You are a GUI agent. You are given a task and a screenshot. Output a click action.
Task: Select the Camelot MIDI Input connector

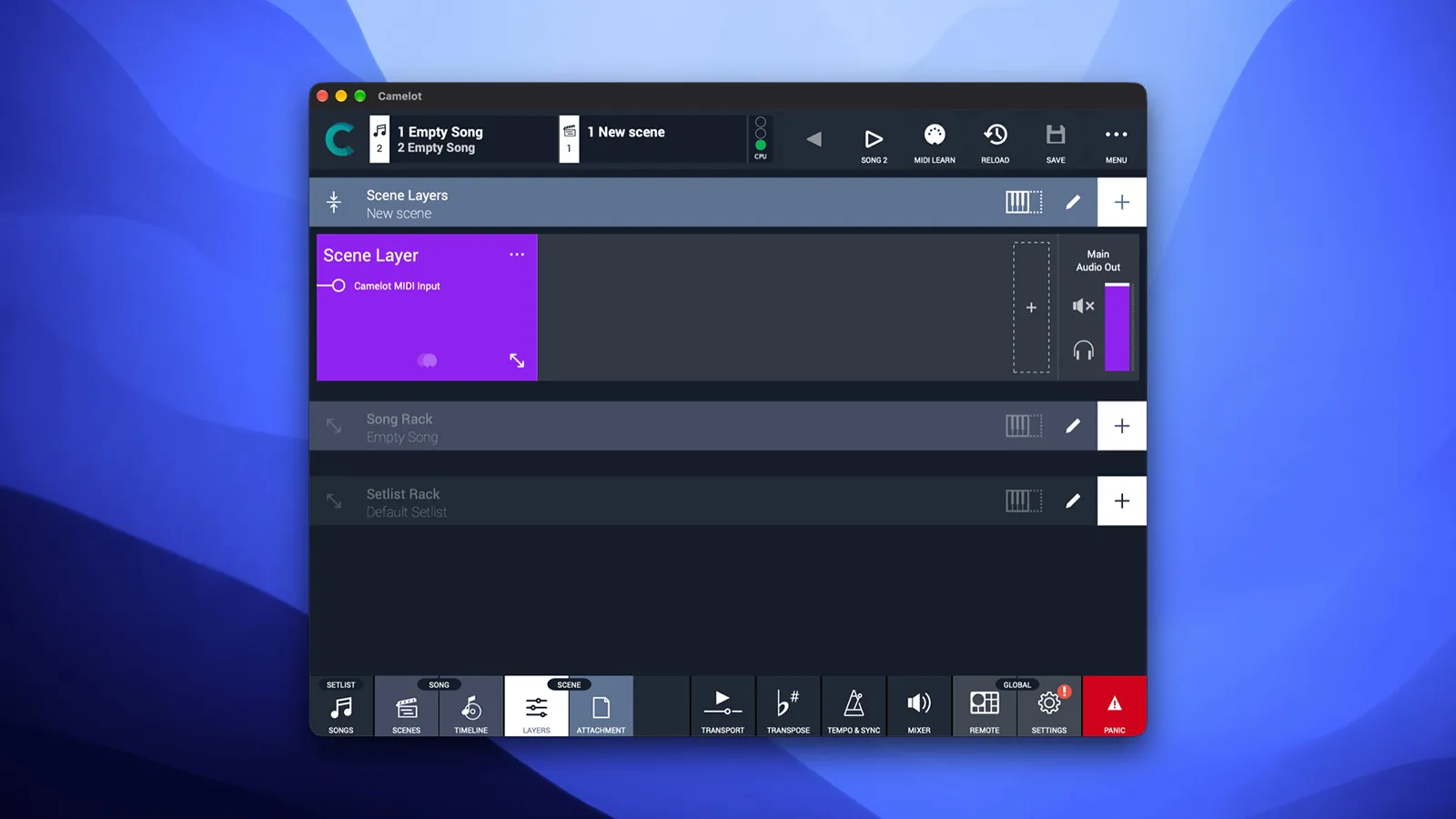click(339, 286)
